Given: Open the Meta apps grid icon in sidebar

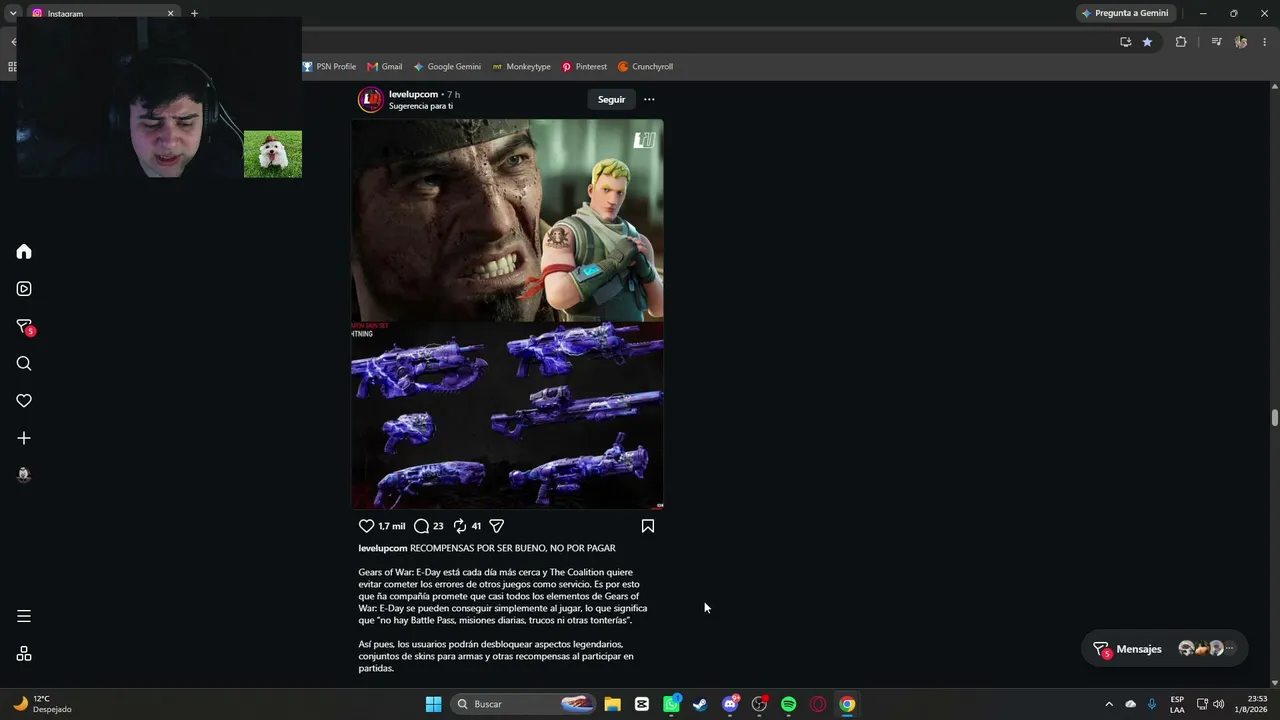Looking at the screenshot, I should click(24, 654).
